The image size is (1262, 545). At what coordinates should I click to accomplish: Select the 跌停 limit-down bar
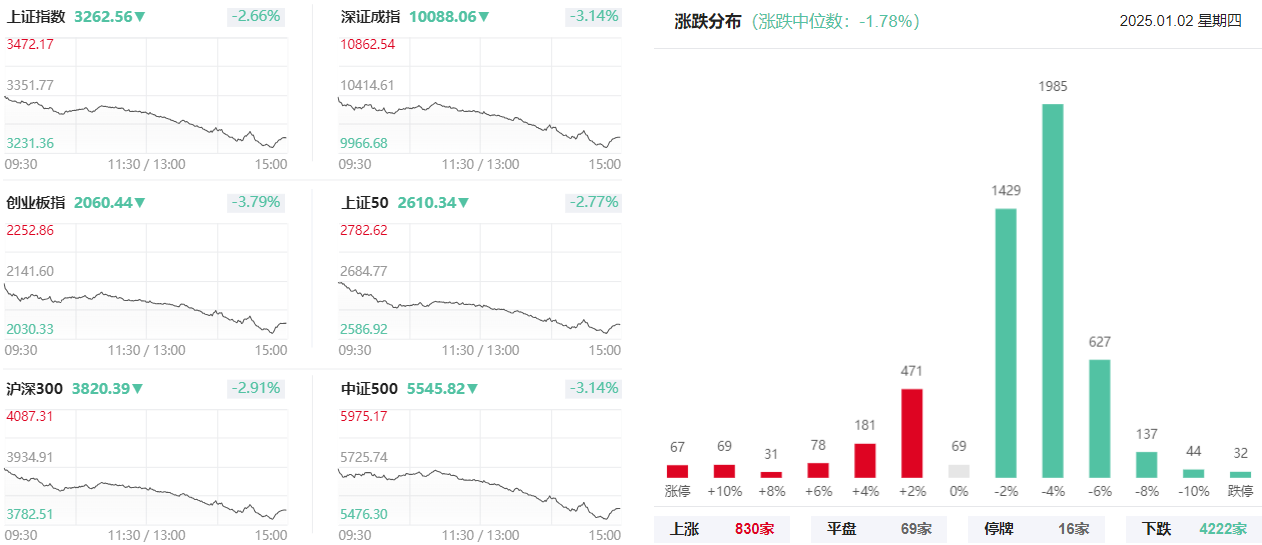point(1240,475)
